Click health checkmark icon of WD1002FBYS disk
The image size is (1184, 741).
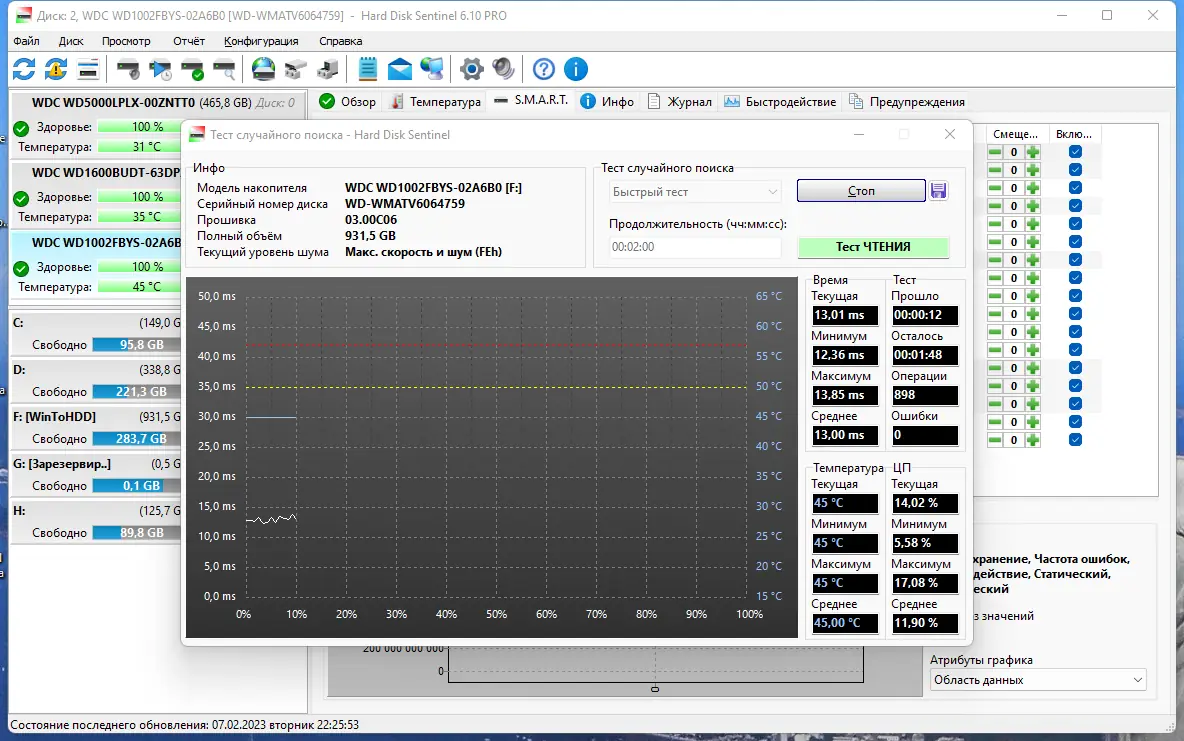21,268
